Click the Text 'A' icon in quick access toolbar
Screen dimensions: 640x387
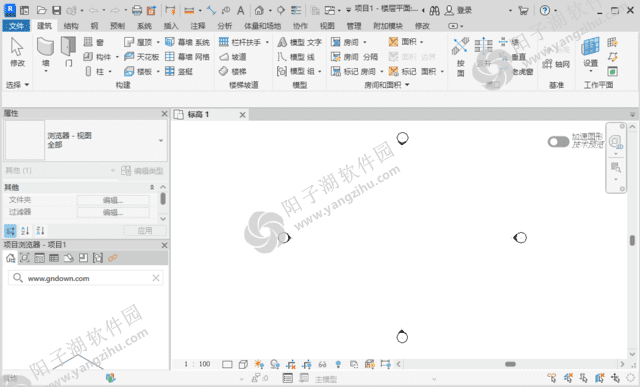241,10
